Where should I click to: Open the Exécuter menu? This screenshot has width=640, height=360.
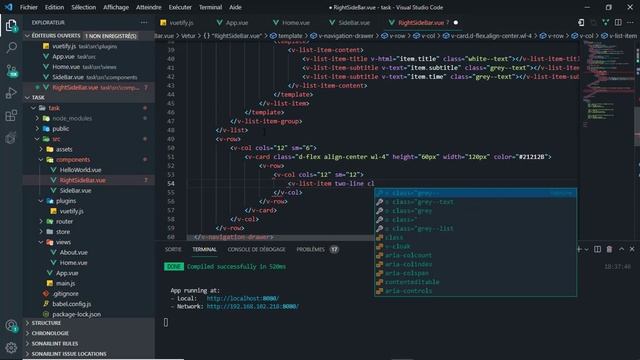coord(180,7)
